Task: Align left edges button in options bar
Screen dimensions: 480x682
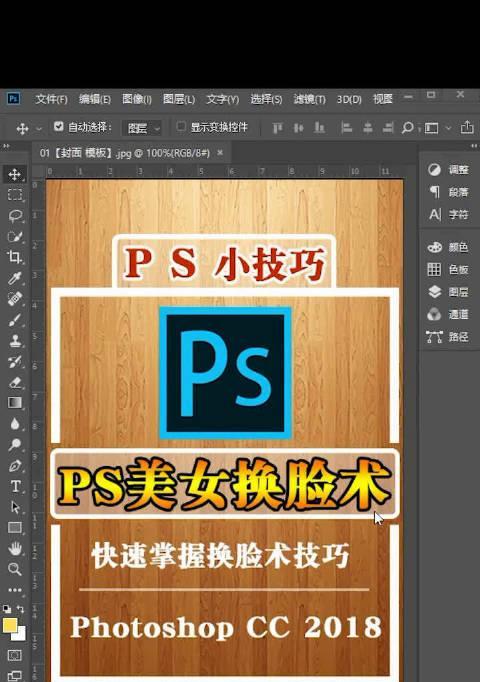Action: 347,127
